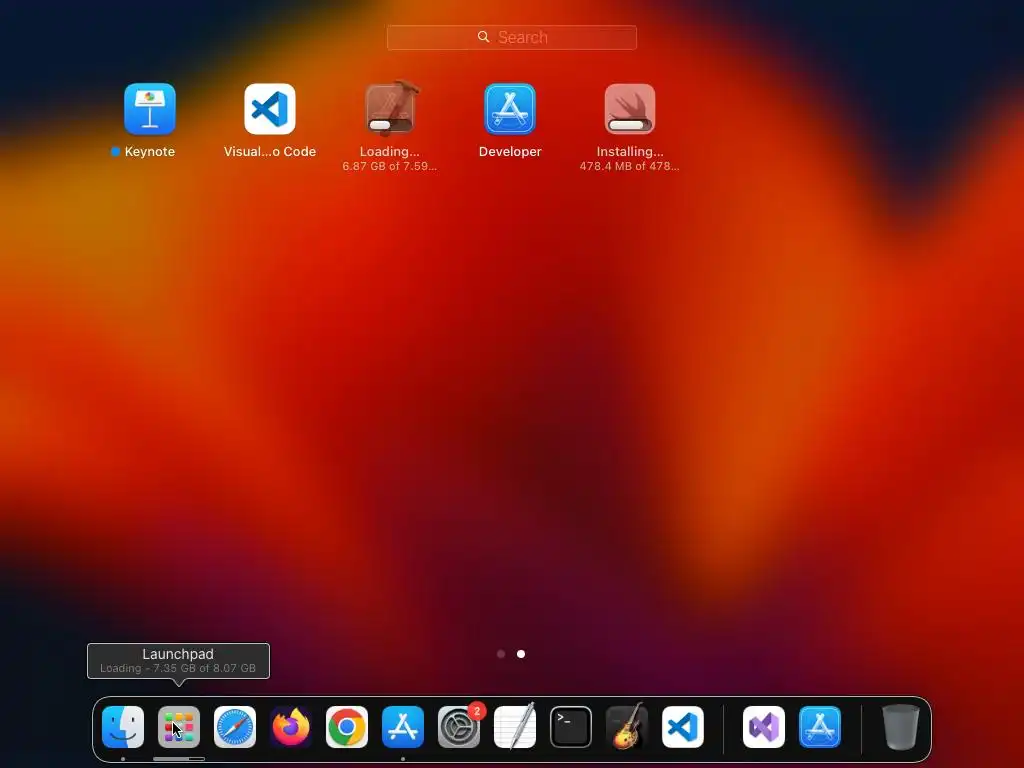The height and width of the screenshot is (768, 1024).
Task: Open Google Chrome from the Dock
Action: pos(347,727)
